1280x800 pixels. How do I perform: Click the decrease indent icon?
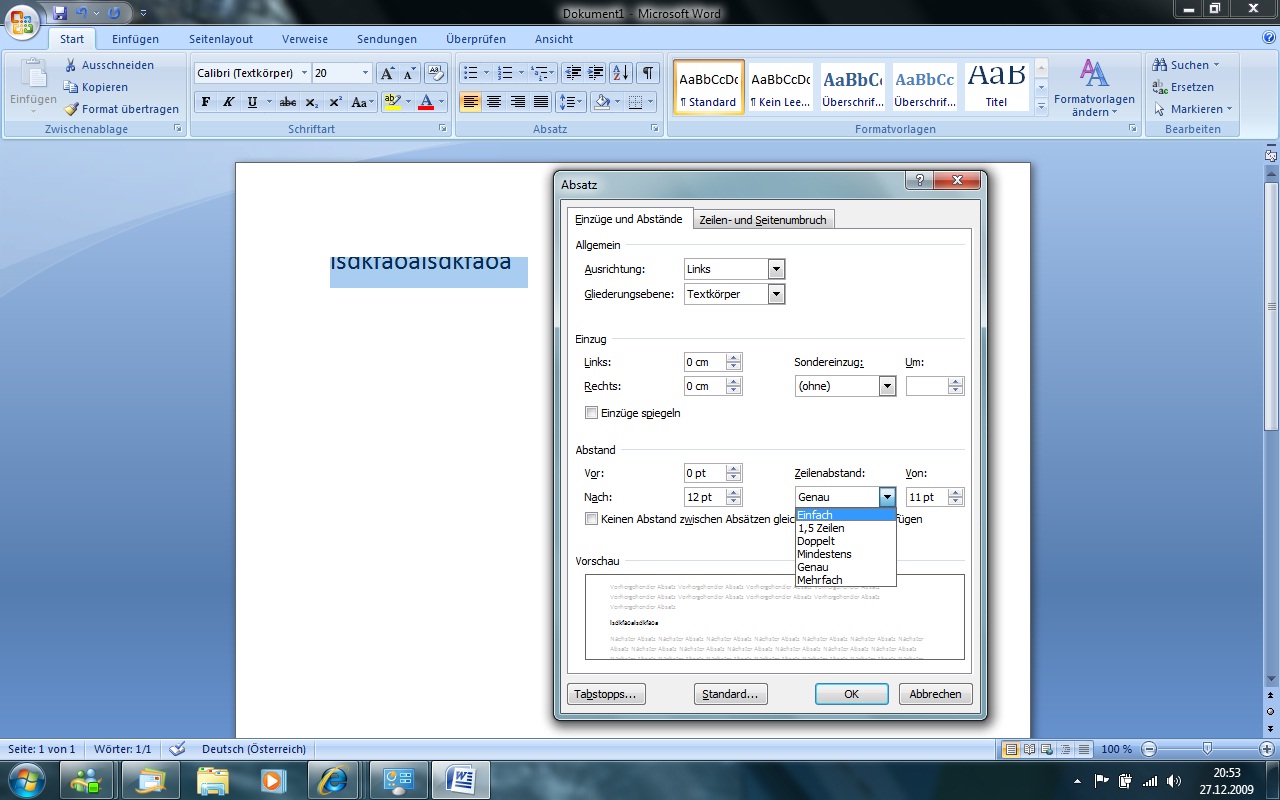[x=572, y=73]
